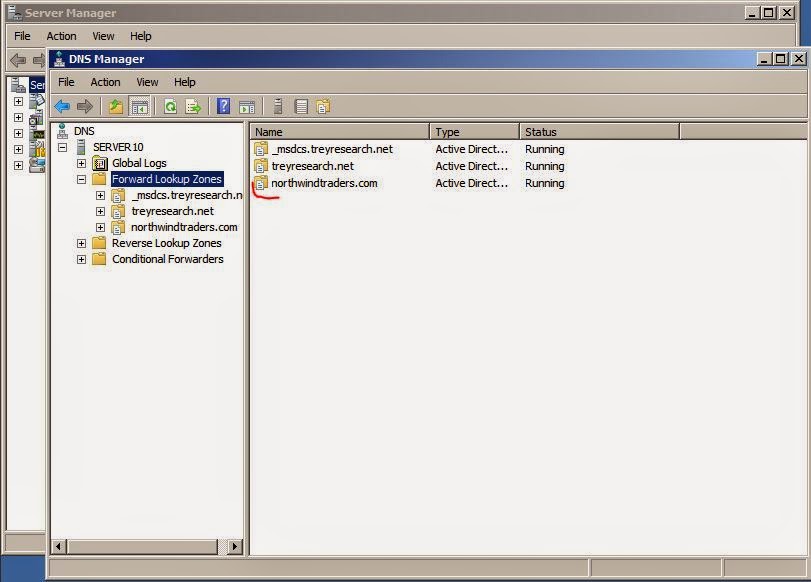Click the Forward arrow in DNS Manager toolbar
The width and height of the screenshot is (811, 582).
click(x=84, y=107)
